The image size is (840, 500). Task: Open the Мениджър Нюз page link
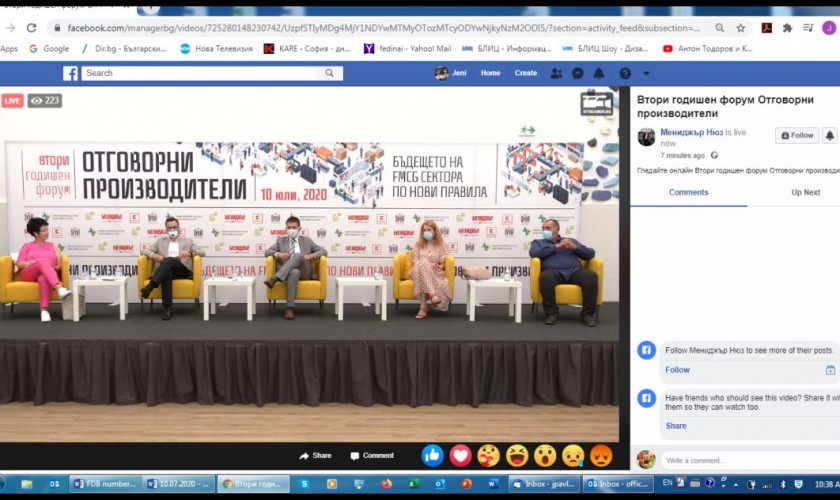[692, 132]
